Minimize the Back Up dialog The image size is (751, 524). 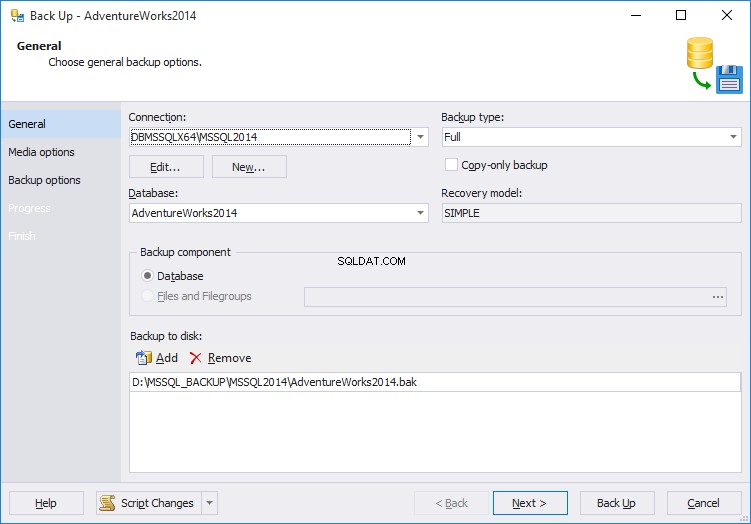[x=636, y=15]
